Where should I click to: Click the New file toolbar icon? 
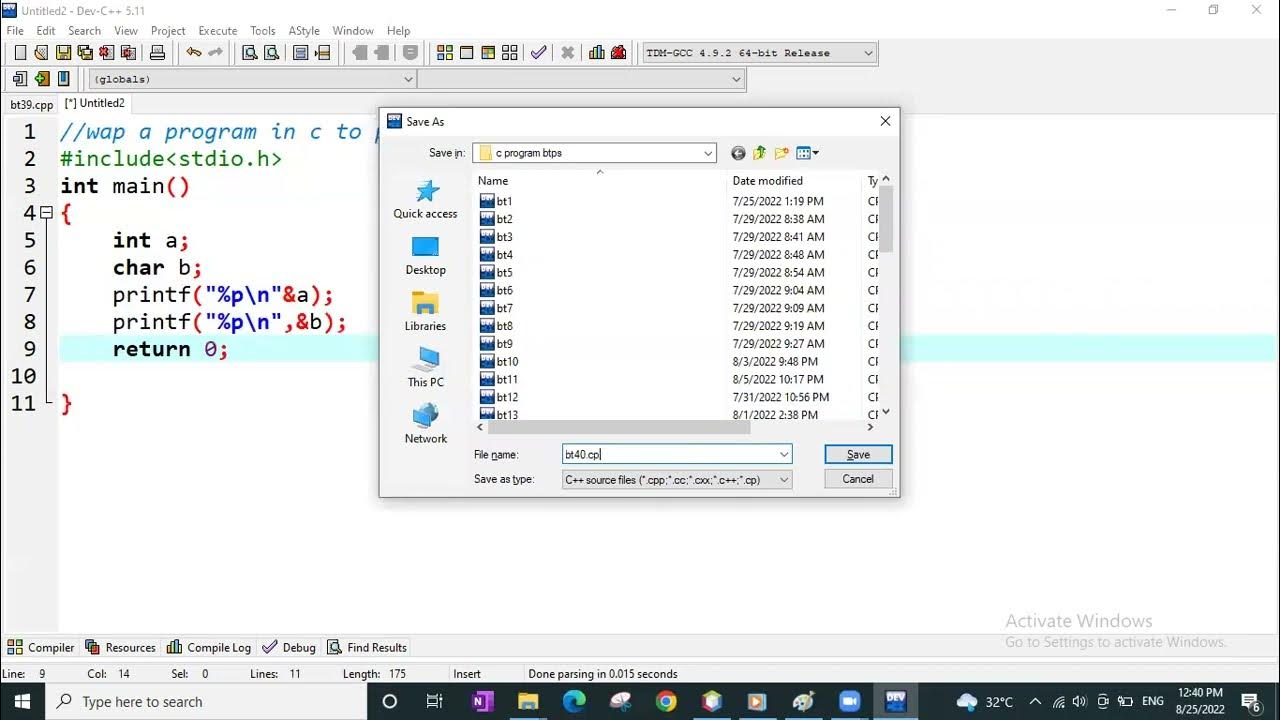[x=20, y=53]
